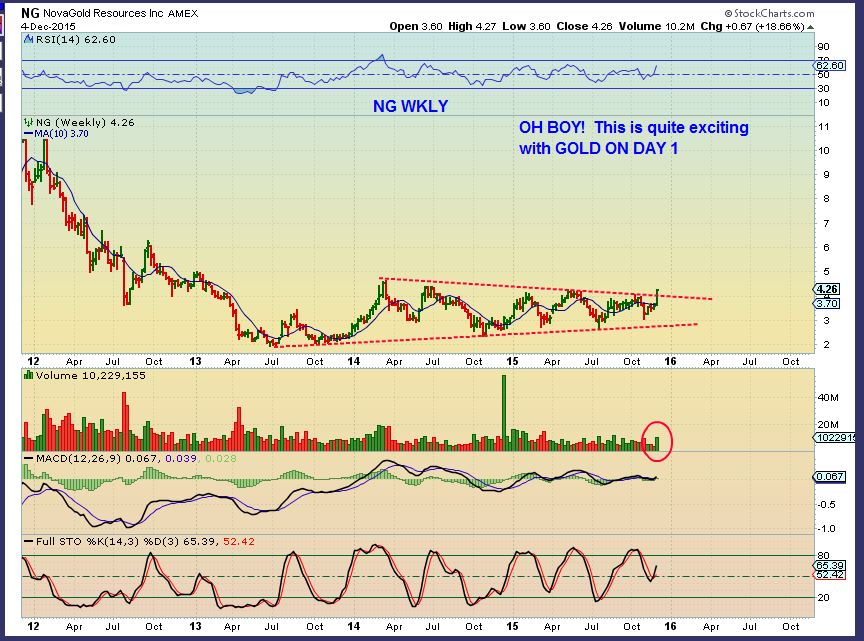Image resolution: width=864 pixels, height=641 pixels.
Task: Click the 4.26 last price tag
Action: 827,289
